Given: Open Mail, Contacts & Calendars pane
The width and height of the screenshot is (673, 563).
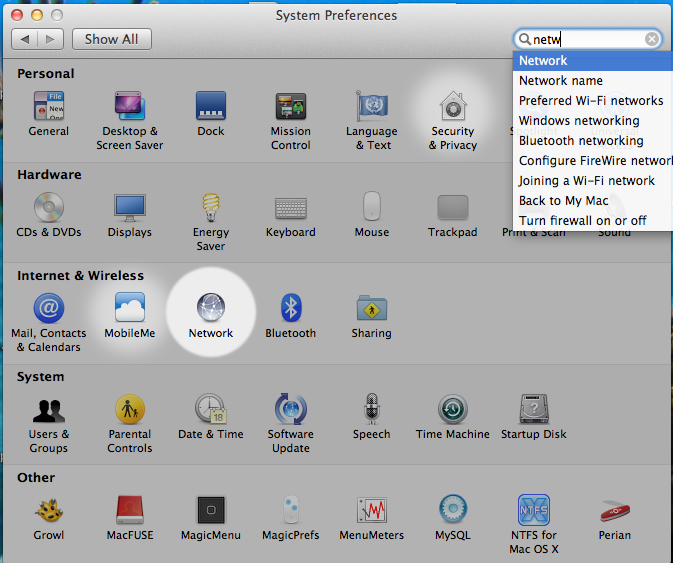Looking at the screenshot, I should [49, 323].
